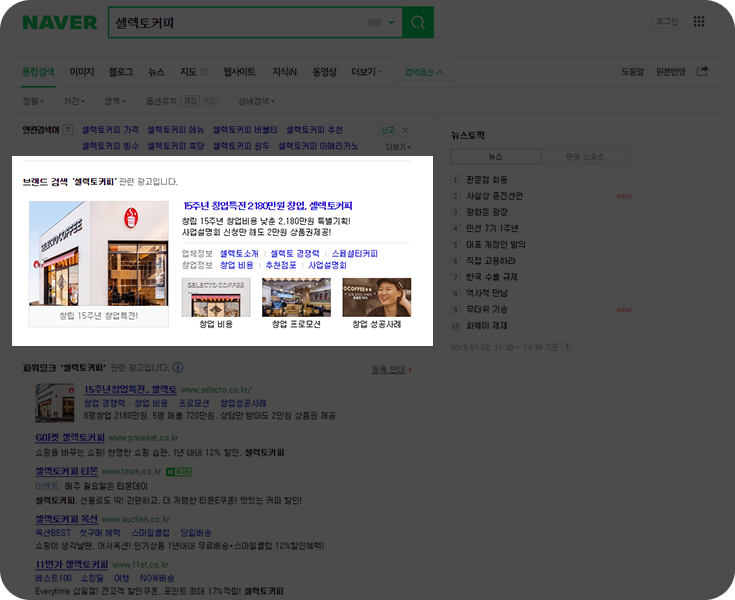This screenshot has width=735, height=600.
Task: Click the 사업설명회 link
Action: click(327, 265)
